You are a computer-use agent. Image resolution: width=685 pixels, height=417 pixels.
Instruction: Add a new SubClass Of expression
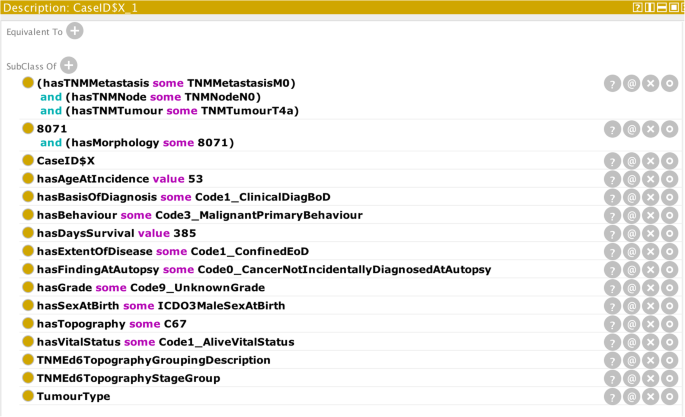(69, 65)
